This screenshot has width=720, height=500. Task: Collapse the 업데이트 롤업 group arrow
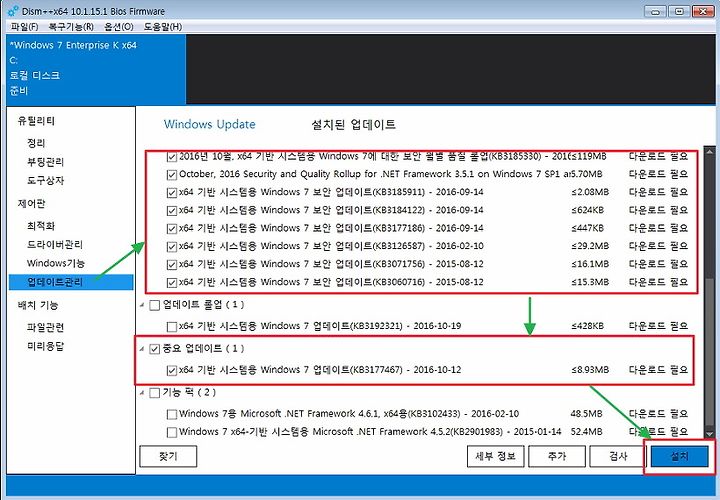[142, 305]
